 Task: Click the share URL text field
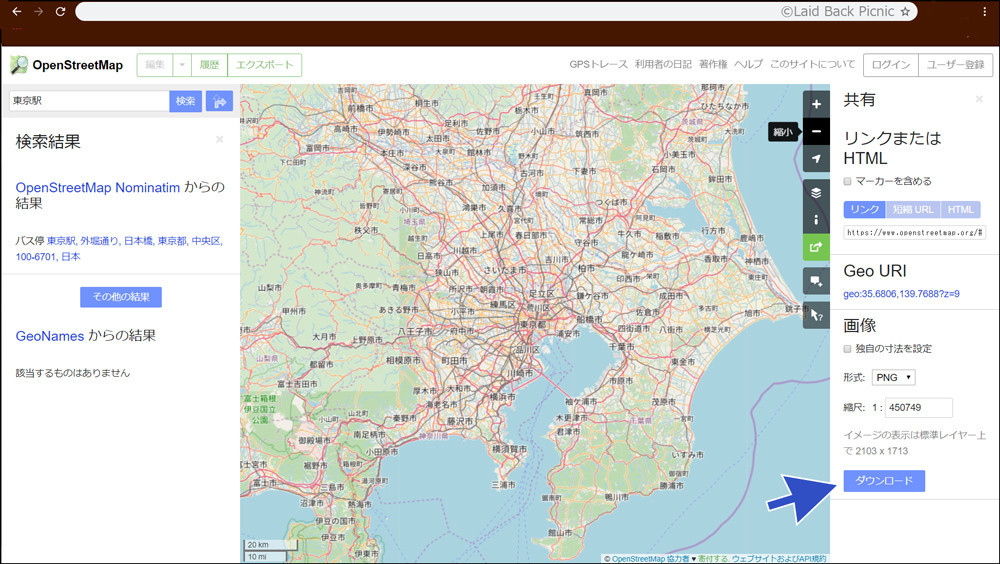[915, 232]
